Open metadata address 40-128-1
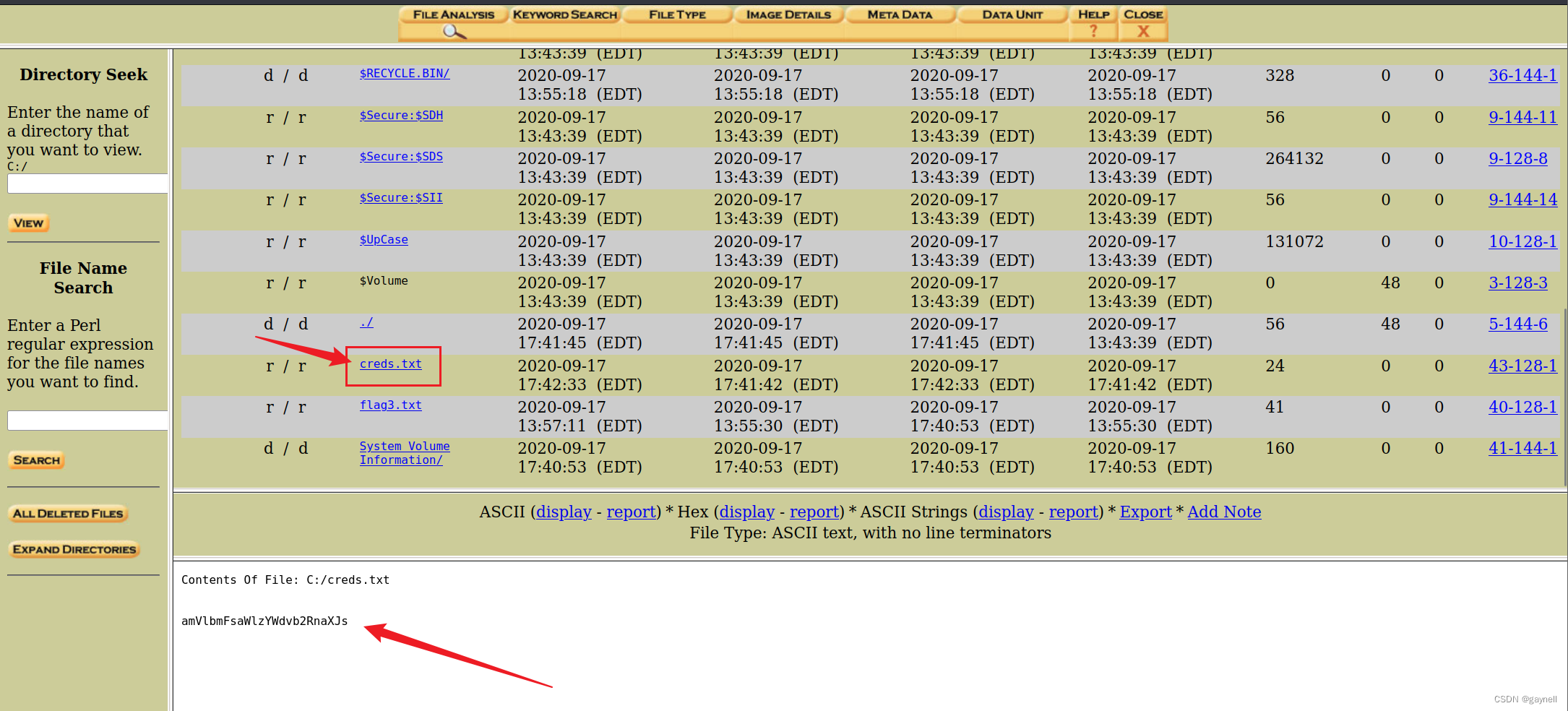Image resolution: width=1568 pixels, height=711 pixels. tap(1522, 407)
